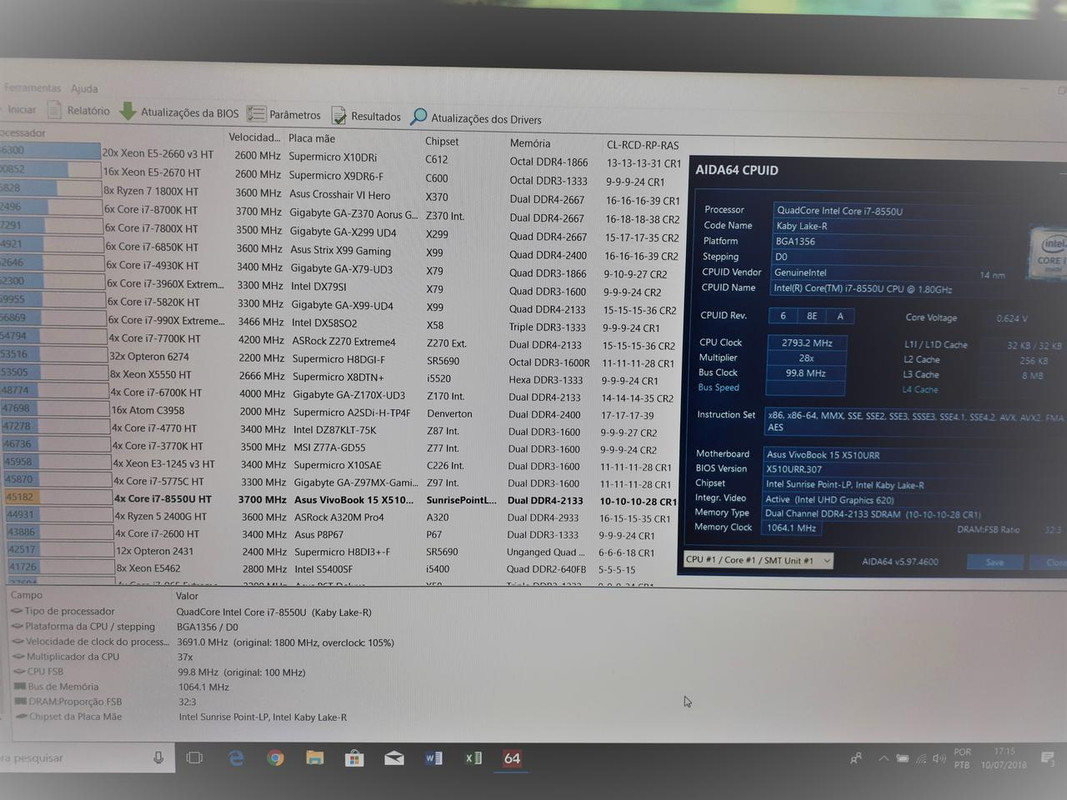
Task: Click the Campo column header
Action: point(26,595)
